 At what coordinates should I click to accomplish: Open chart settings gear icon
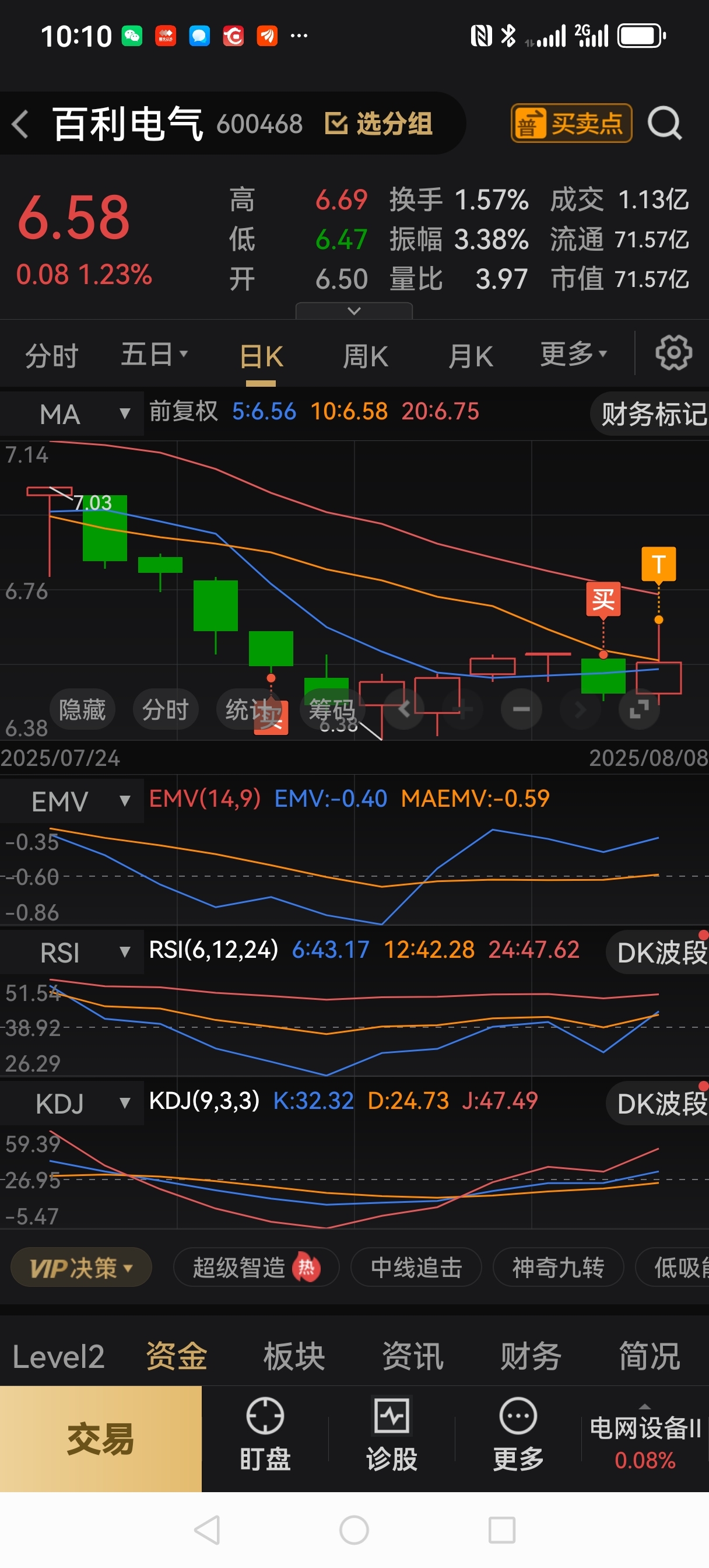[673, 352]
